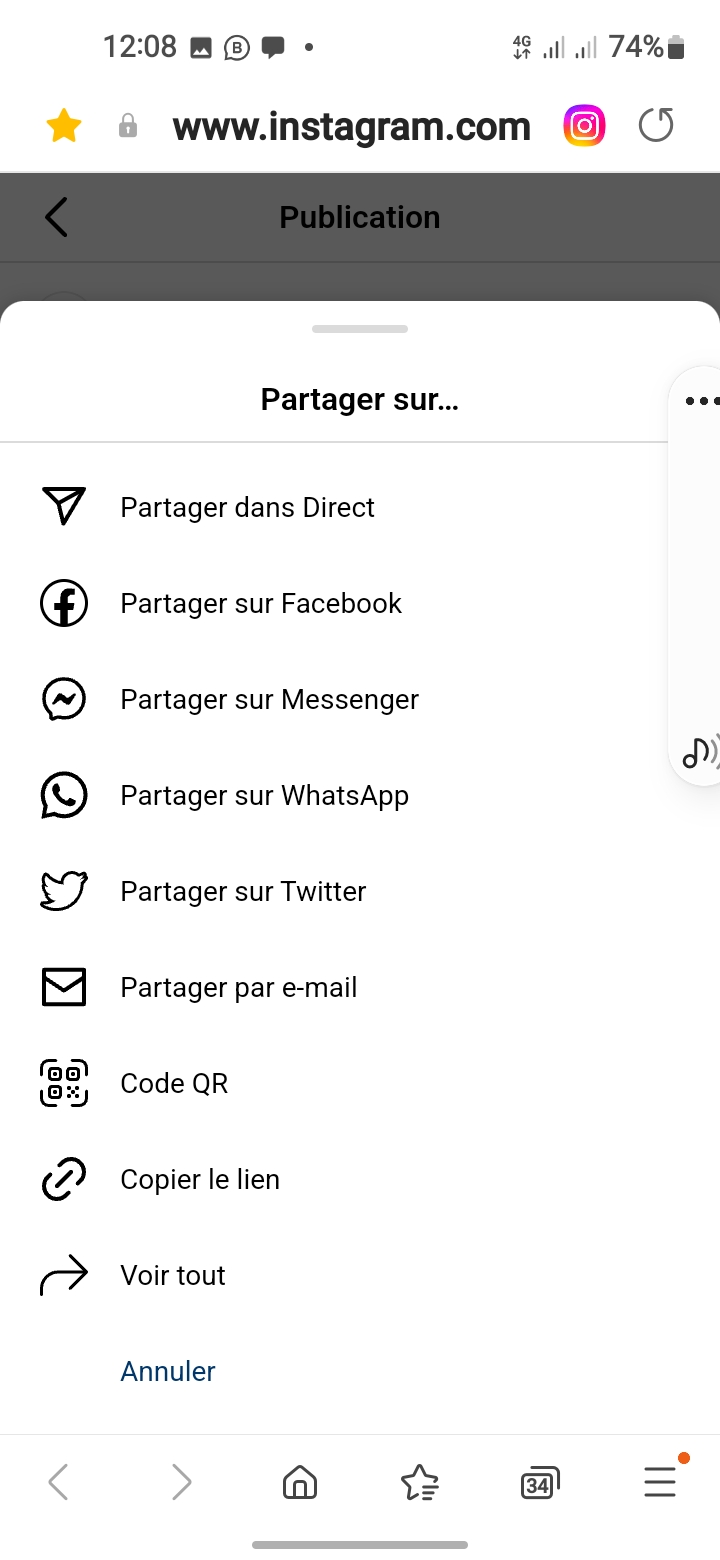Tap the chain link icon
The height and width of the screenshot is (1560, 720).
pos(64,1179)
